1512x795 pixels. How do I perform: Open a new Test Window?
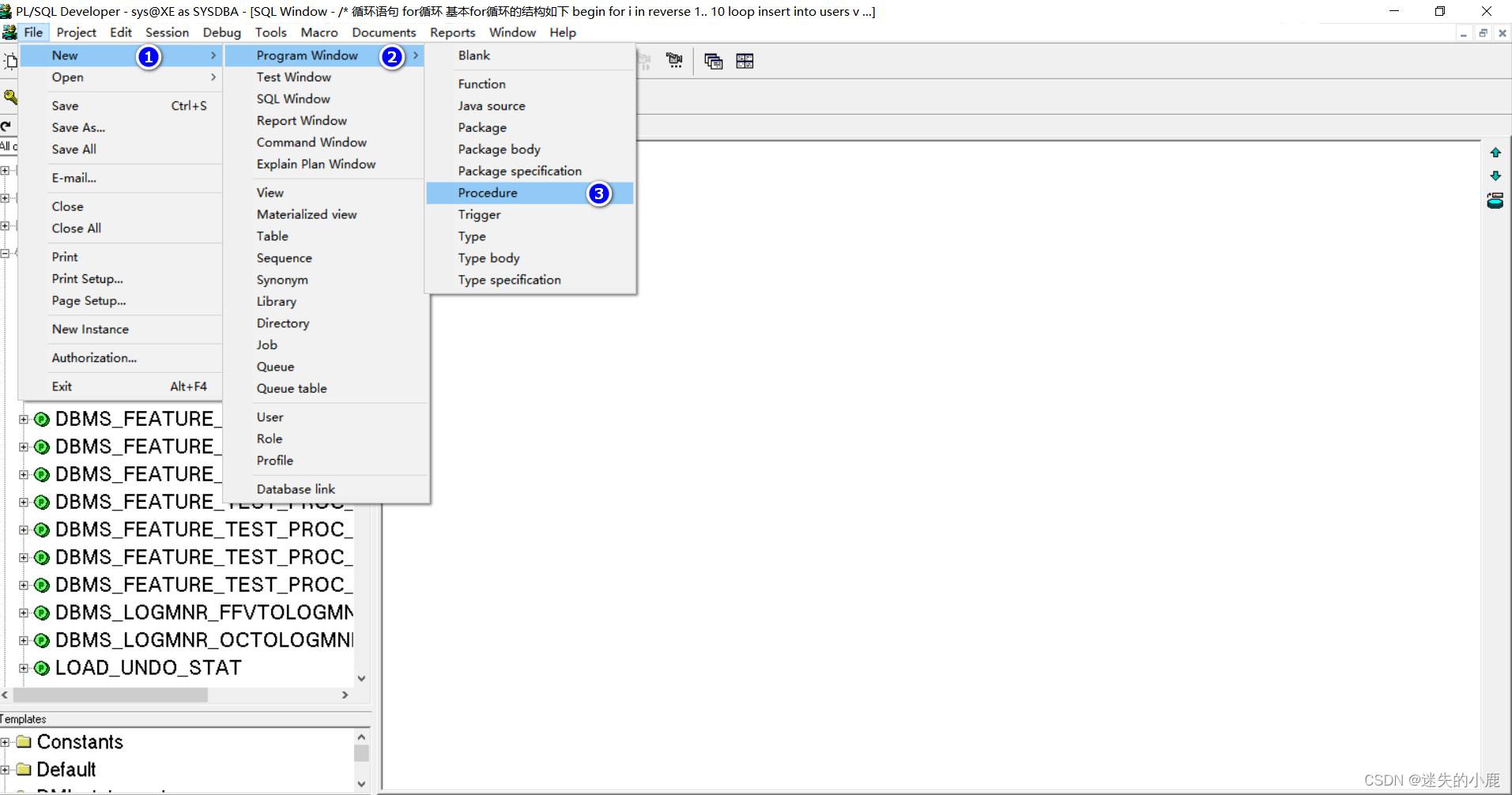coord(326,77)
